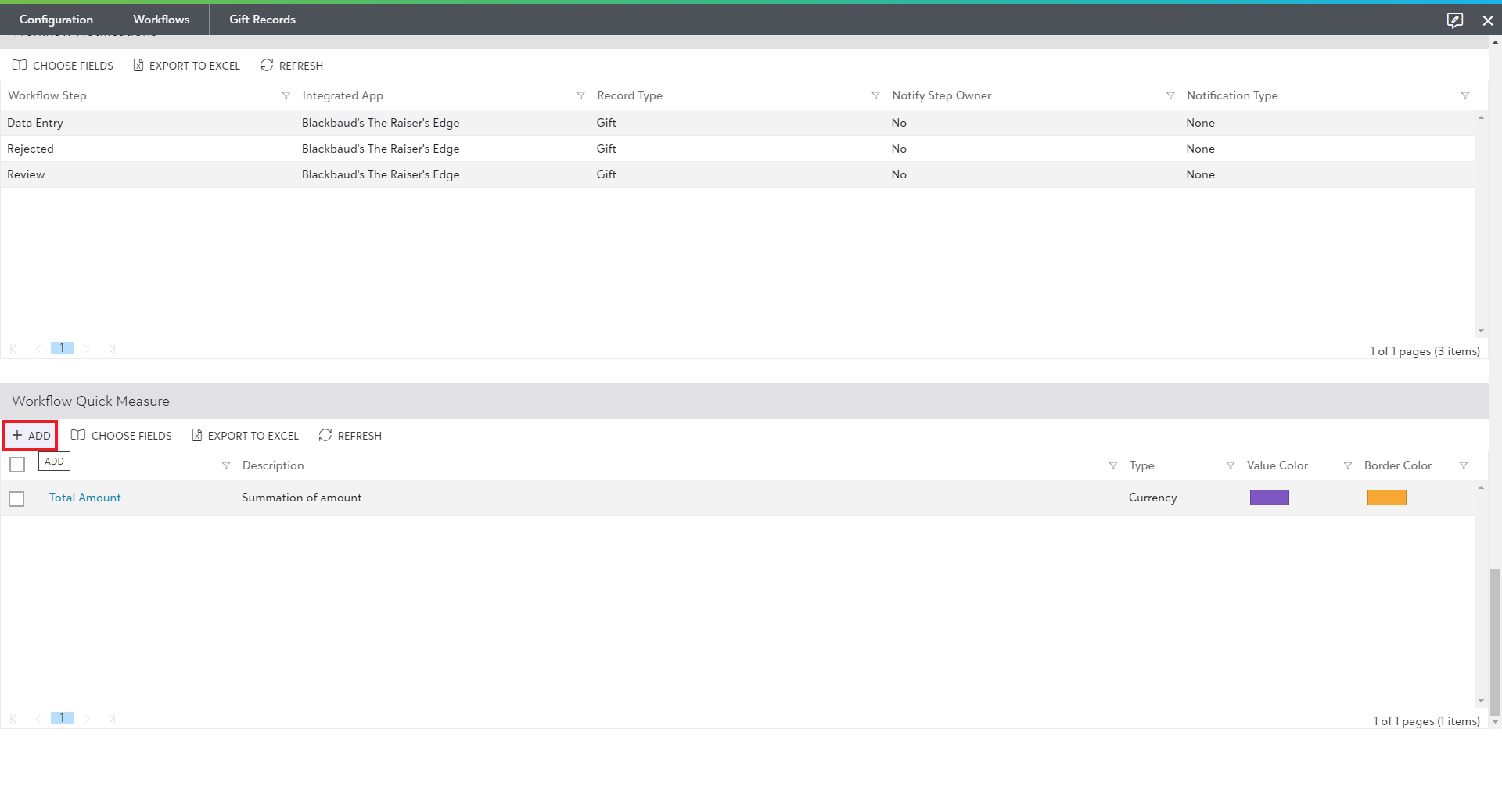Select the Data Entry workflow step row
This screenshot has width=1502, height=812.
pos(35,123)
